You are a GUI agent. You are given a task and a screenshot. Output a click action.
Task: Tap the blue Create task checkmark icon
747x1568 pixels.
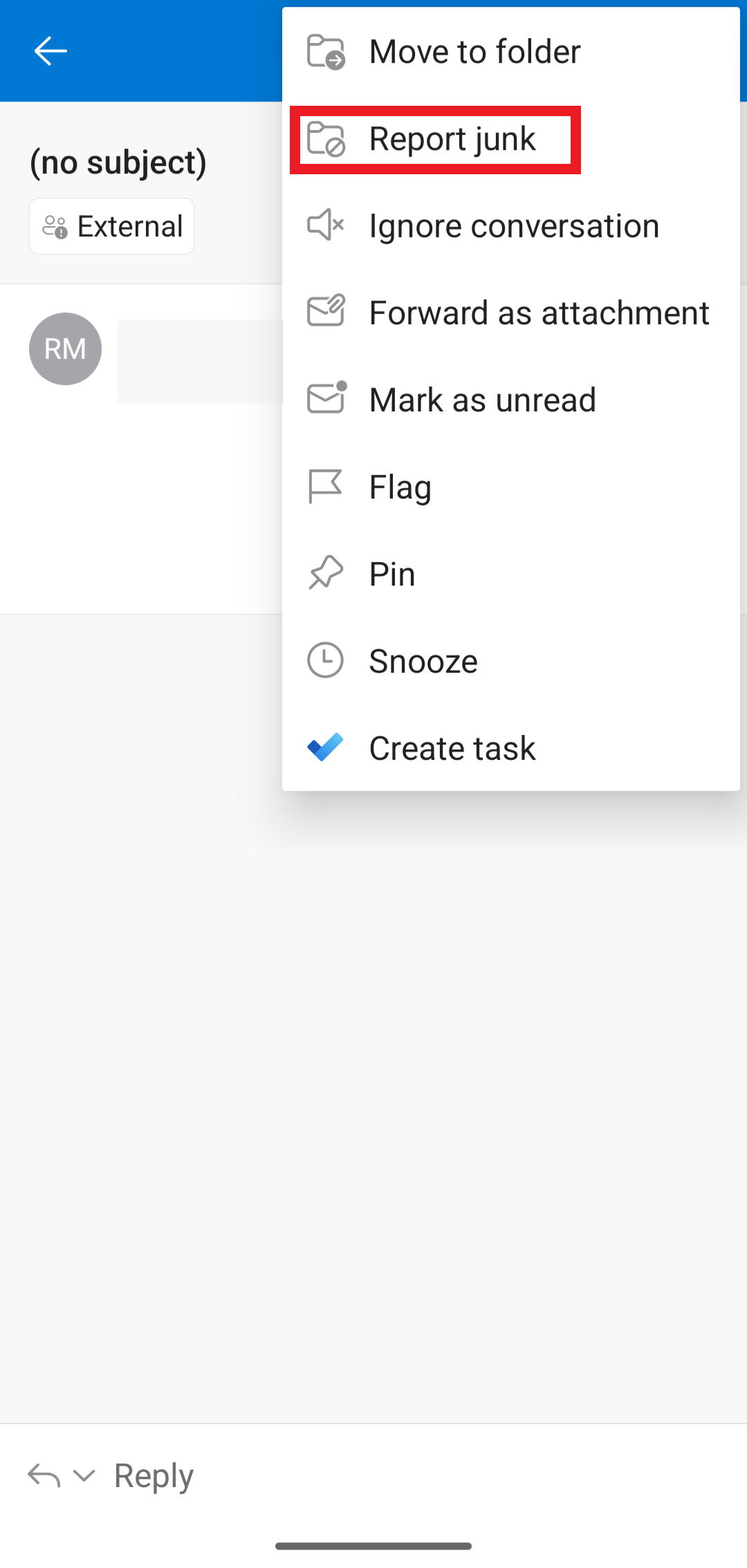point(326,747)
